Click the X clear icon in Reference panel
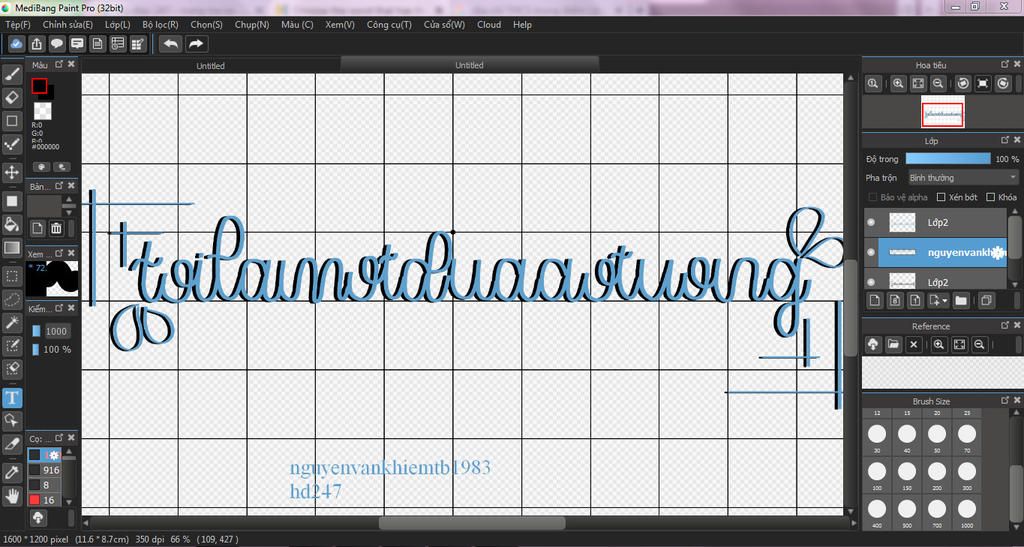 point(914,344)
